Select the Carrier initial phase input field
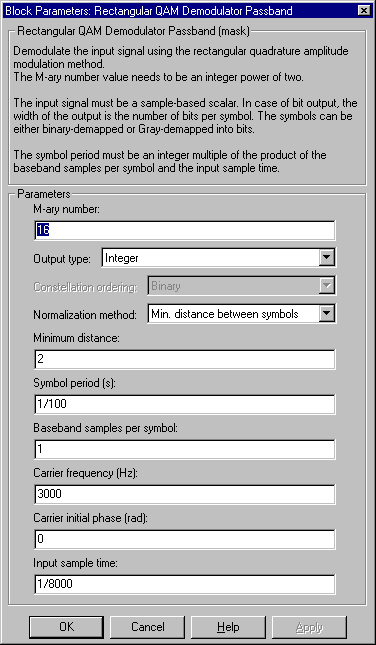This screenshot has height=645, width=376. coord(185,539)
